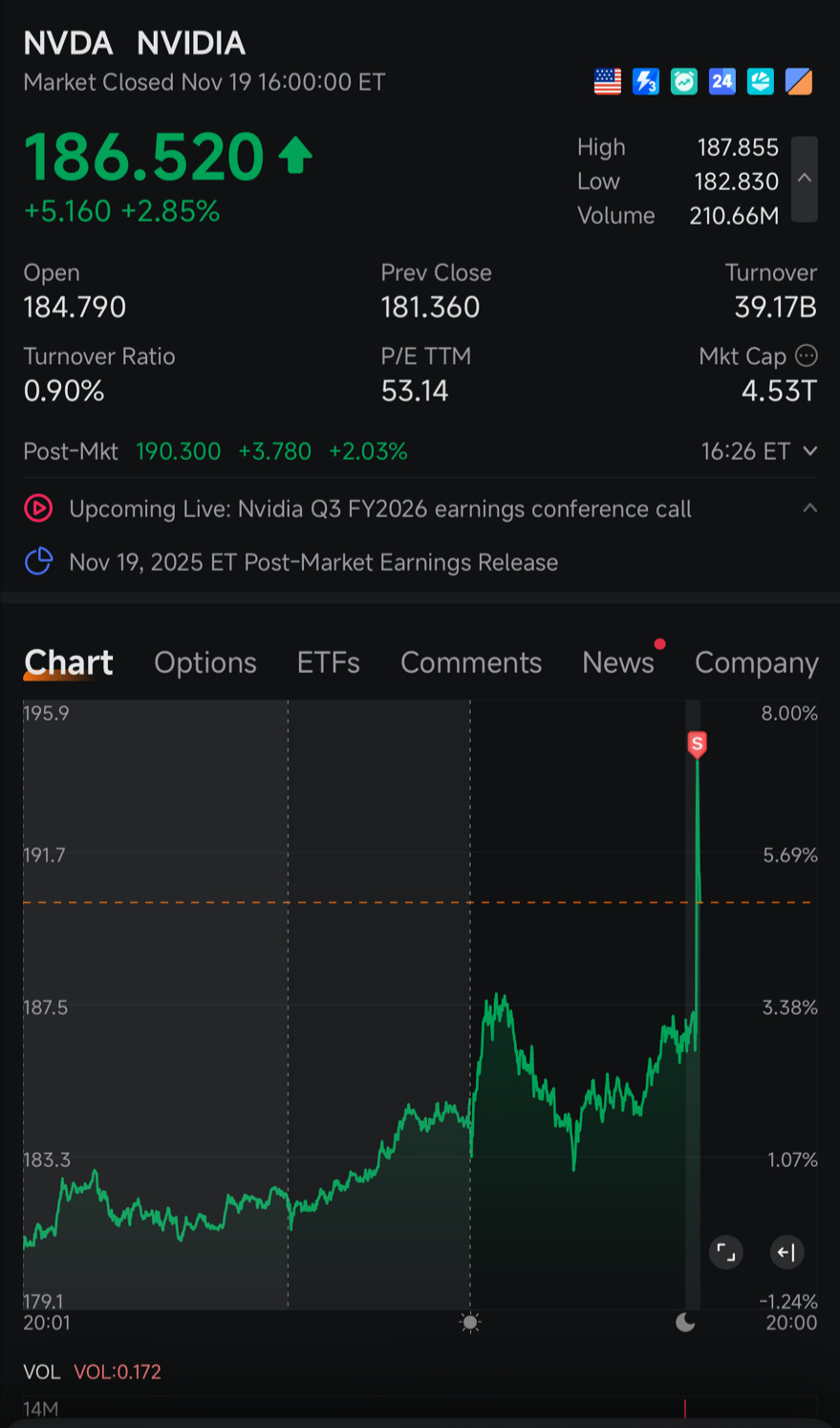Screen dimensions: 840x1428
Task: Tap the sun market-open marker
Action: (469, 1323)
